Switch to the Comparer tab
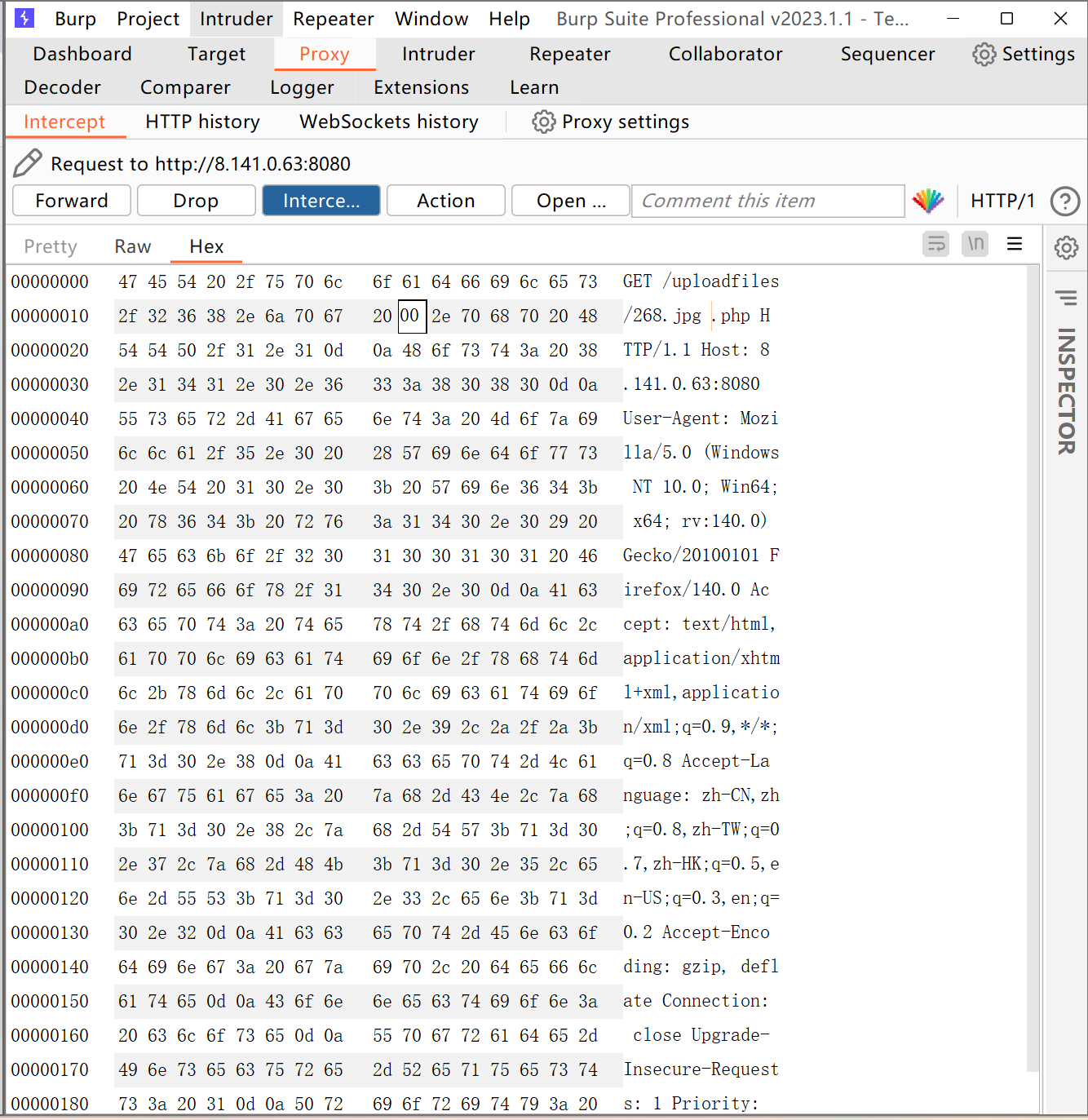The width and height of the screenshot is (1088, 1120). click(185, 87)
